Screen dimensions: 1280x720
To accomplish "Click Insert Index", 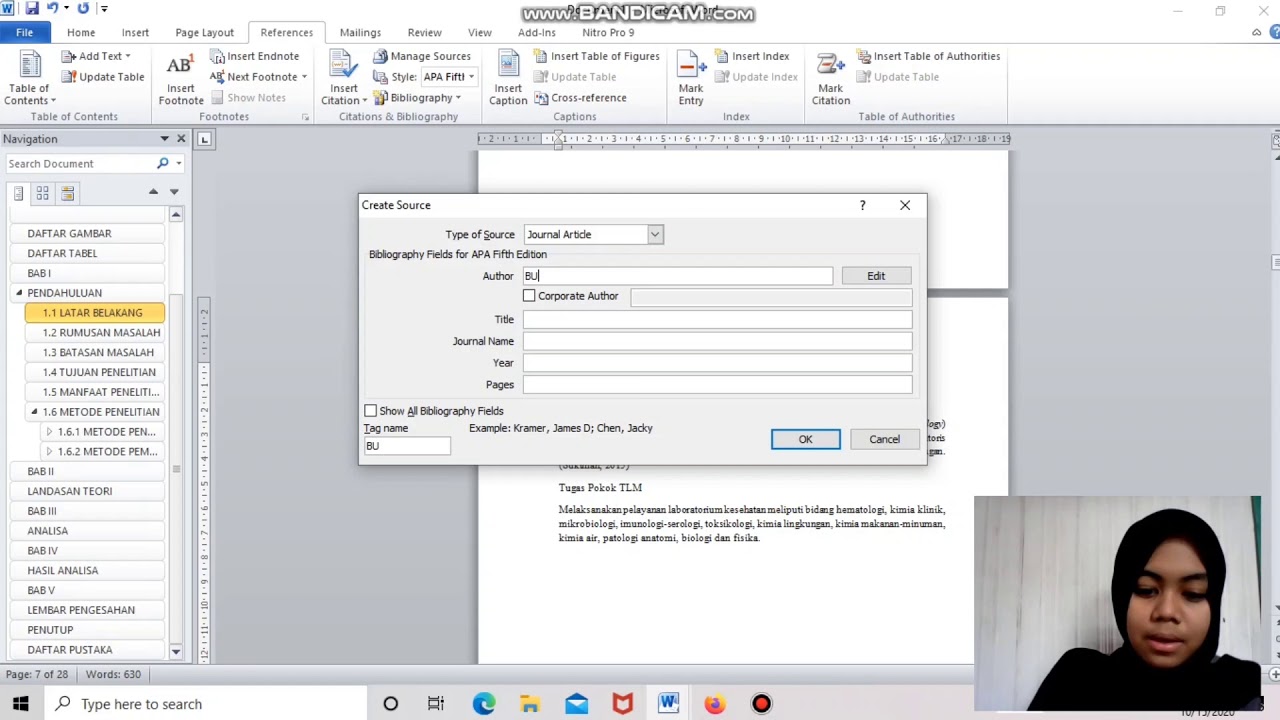I will click(x=750, y=56).
